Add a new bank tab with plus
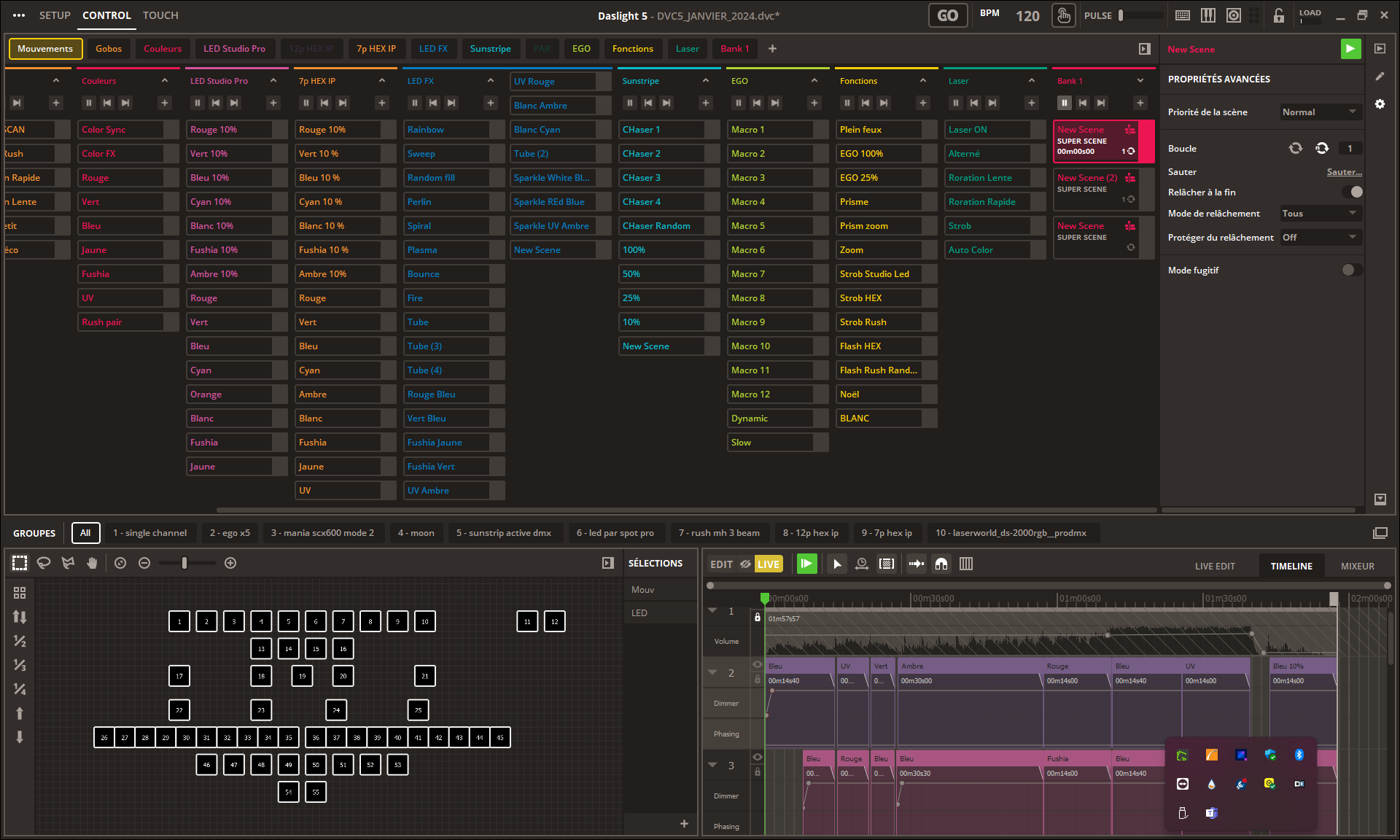 tap(773, 49)
